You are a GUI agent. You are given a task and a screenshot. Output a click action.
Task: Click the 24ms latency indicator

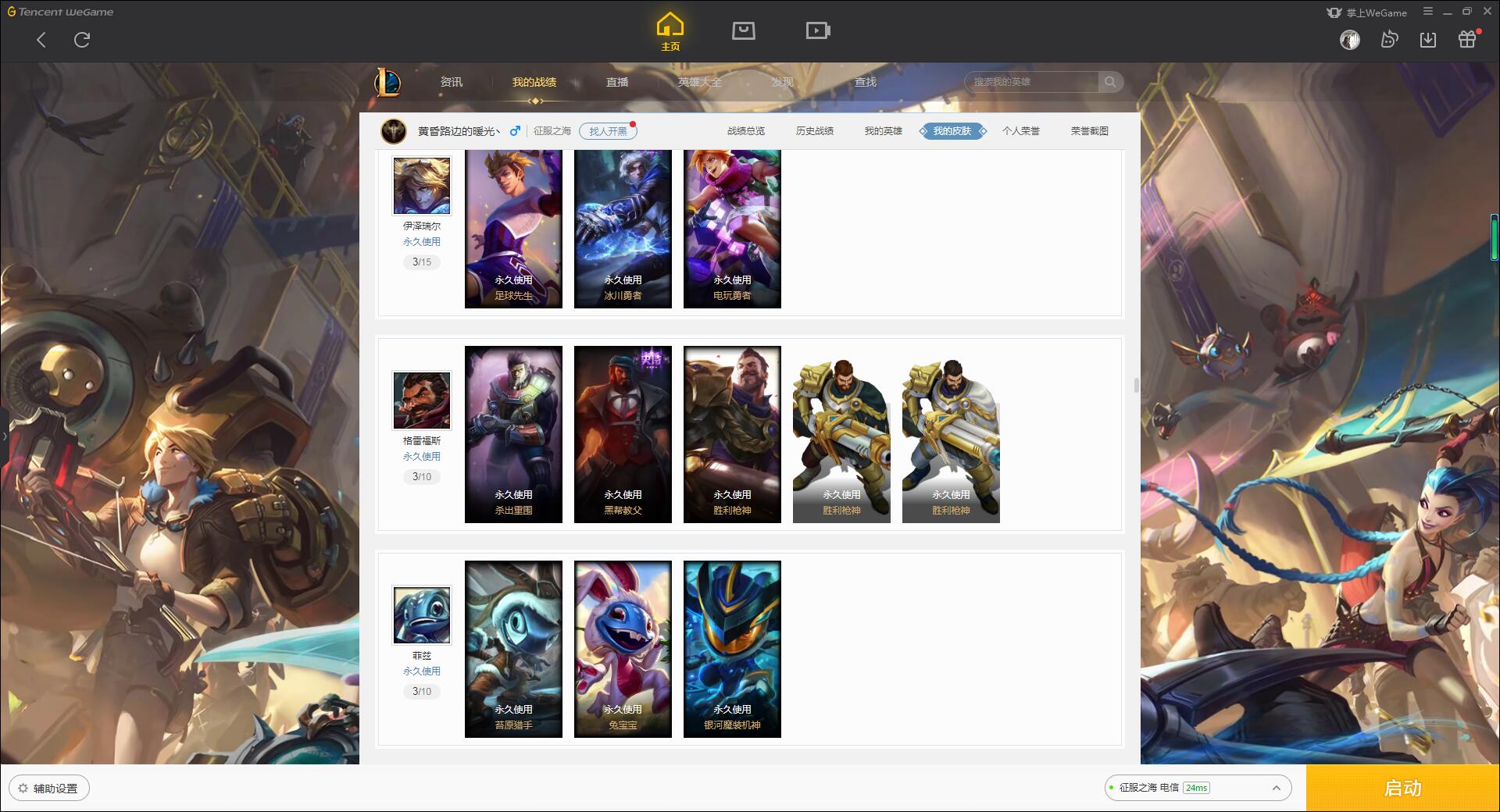pyautogui.click(x=1196, y=788)
